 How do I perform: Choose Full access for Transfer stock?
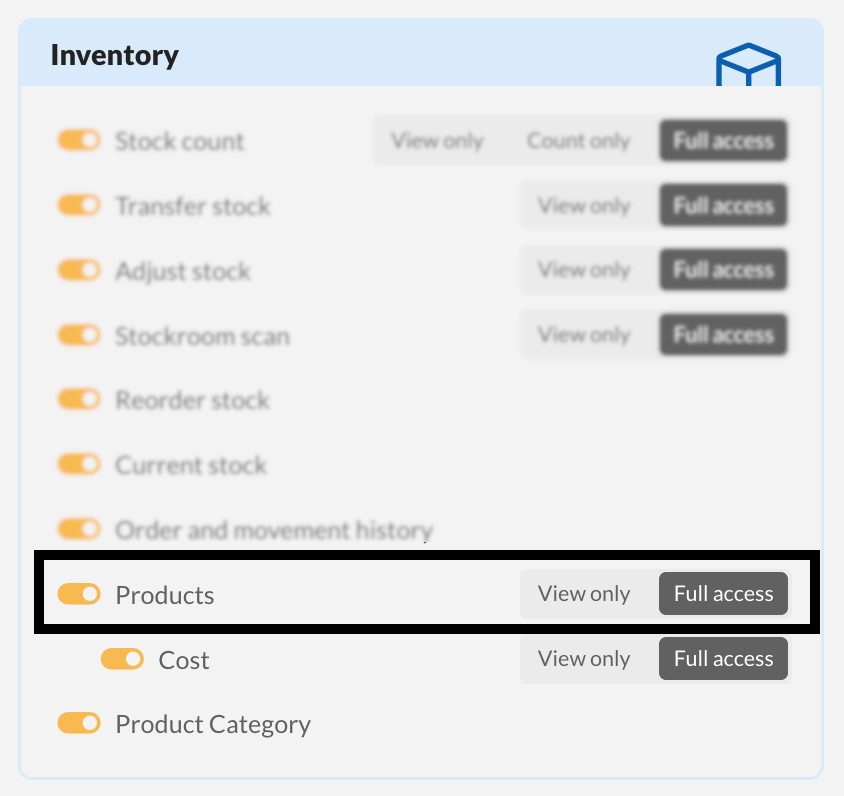tap(723, 206)
